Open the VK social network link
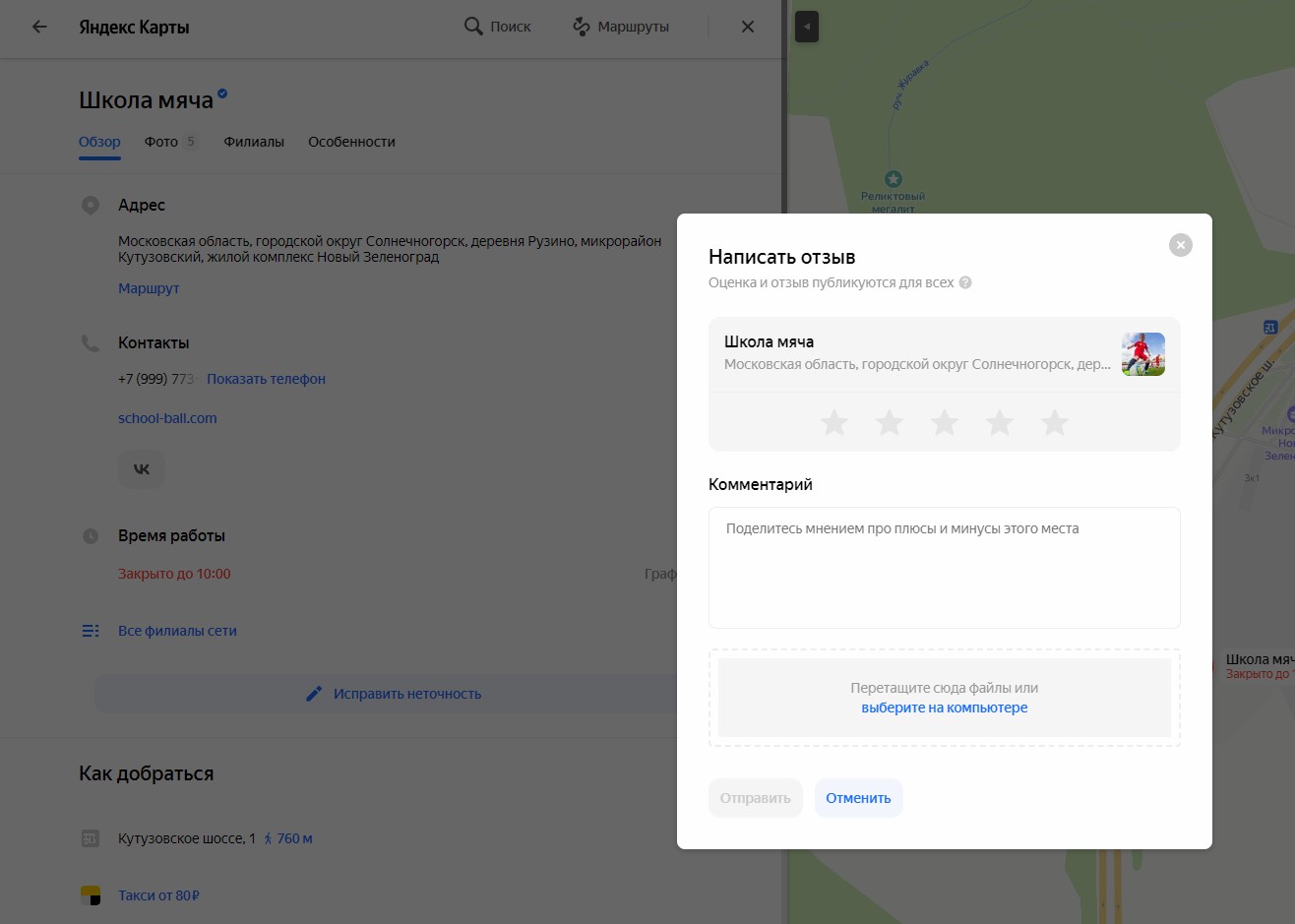Screen dimensions: 1295x924 [142, 469]
